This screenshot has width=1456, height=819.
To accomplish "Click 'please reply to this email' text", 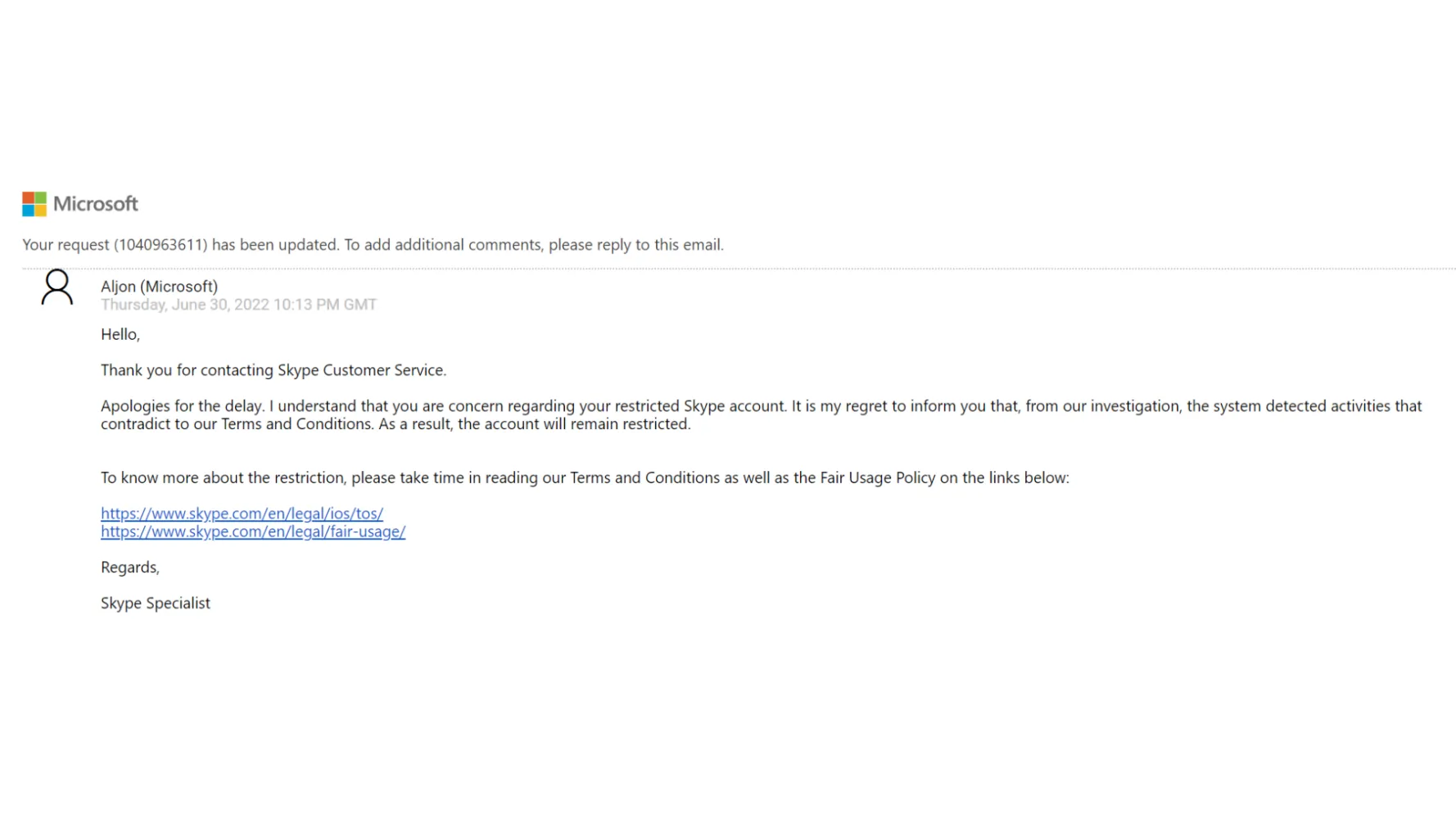I will [635, 245].
